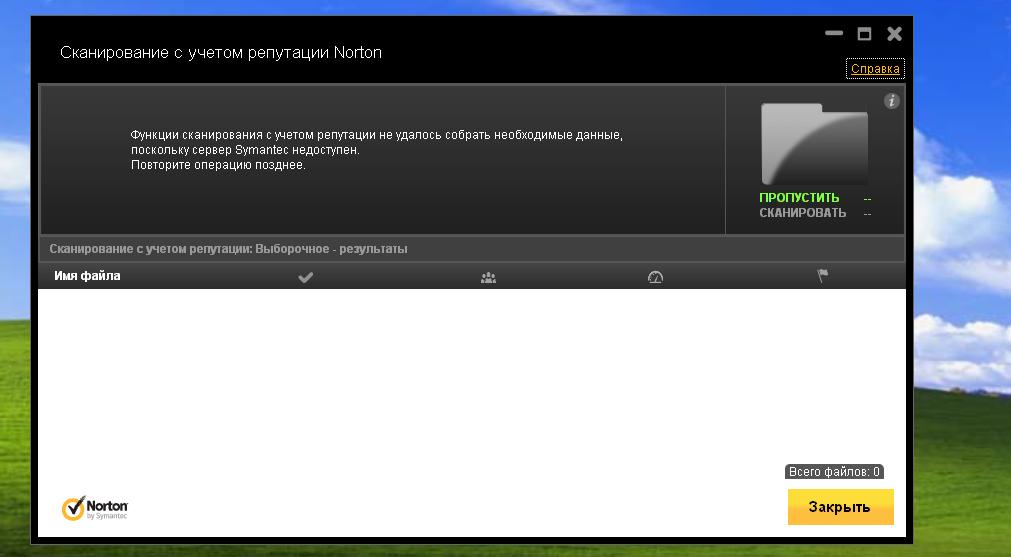Viewport: 1011px width, 557px height.
Task: Close window using the X icon
Action: [x=894, y=34]
